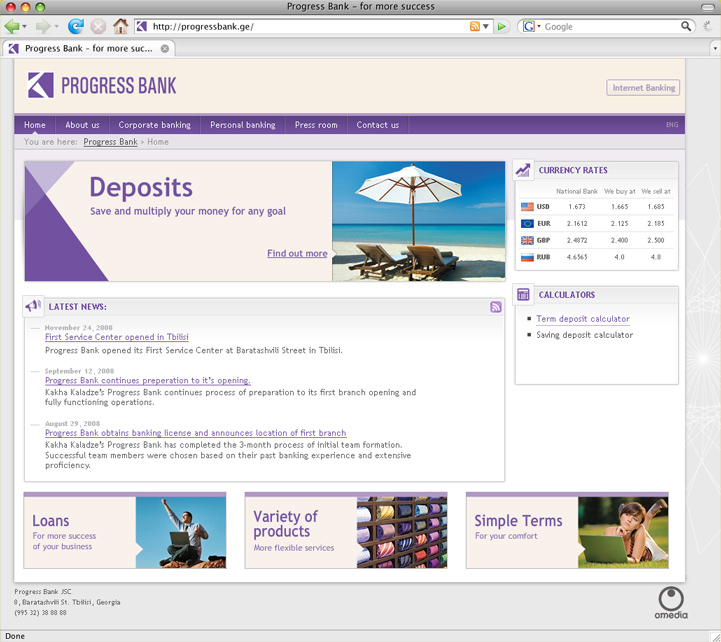Open the Saving deposit calculator link

click(x=584, y=335)
